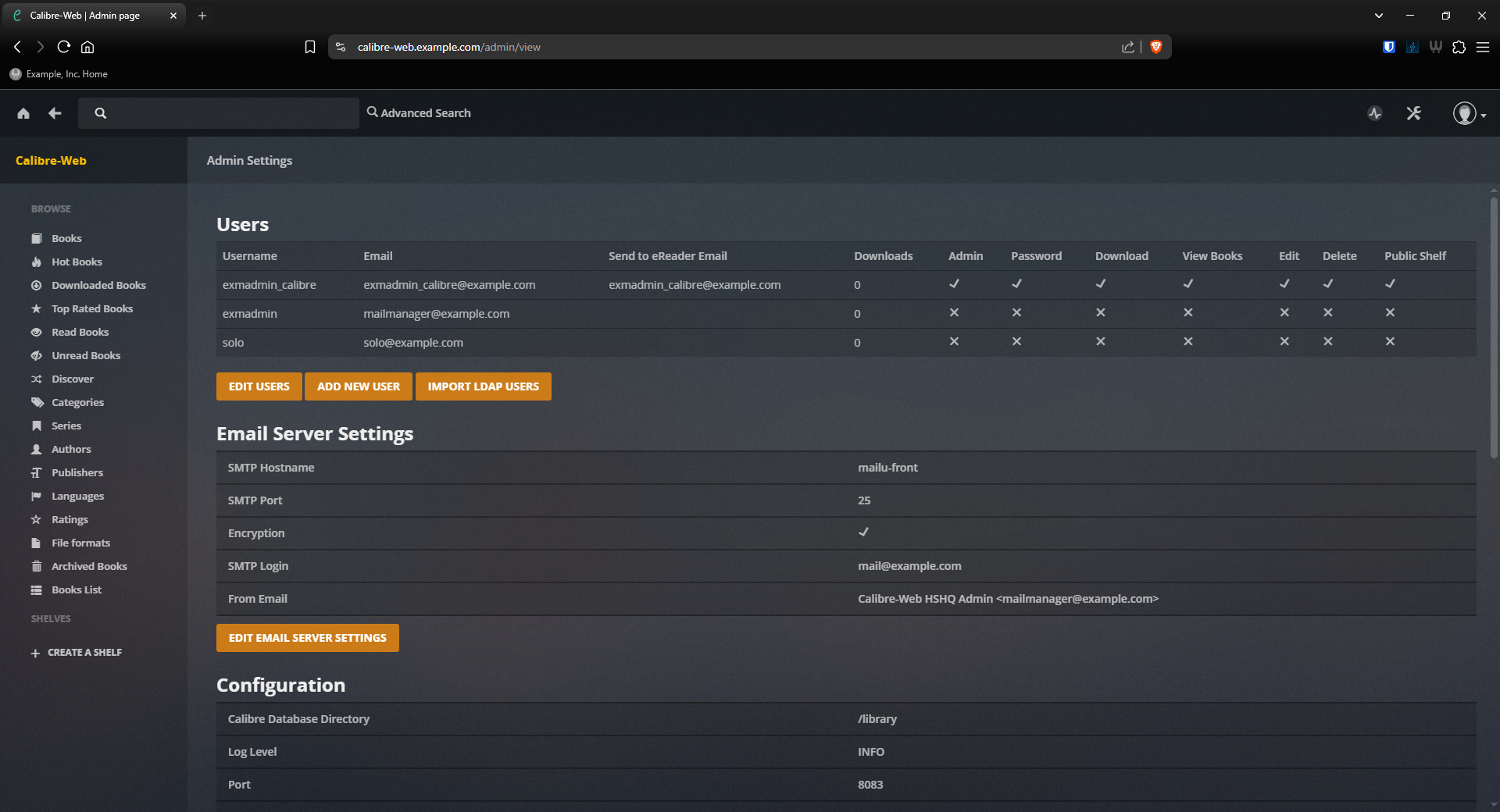1500x812 pixels.
Task: Open the browser hamburger menu
Action: pyautogui.click(x=1482, y=47)
